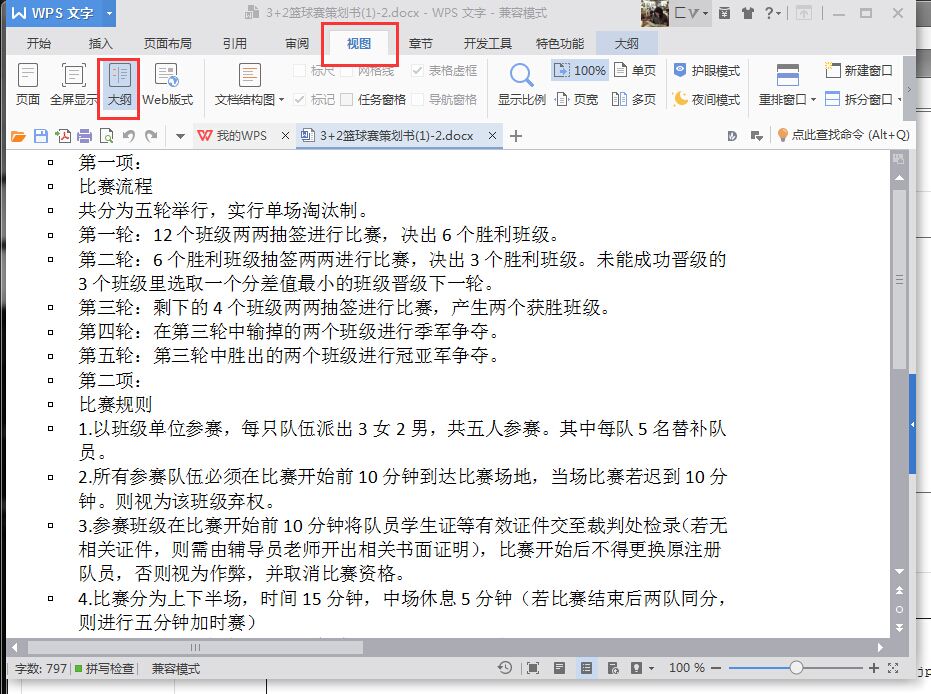This screenshot has width=931, height=694.
Task: Expand the title bar skin dropdown arrow
Action: [705, 13]
